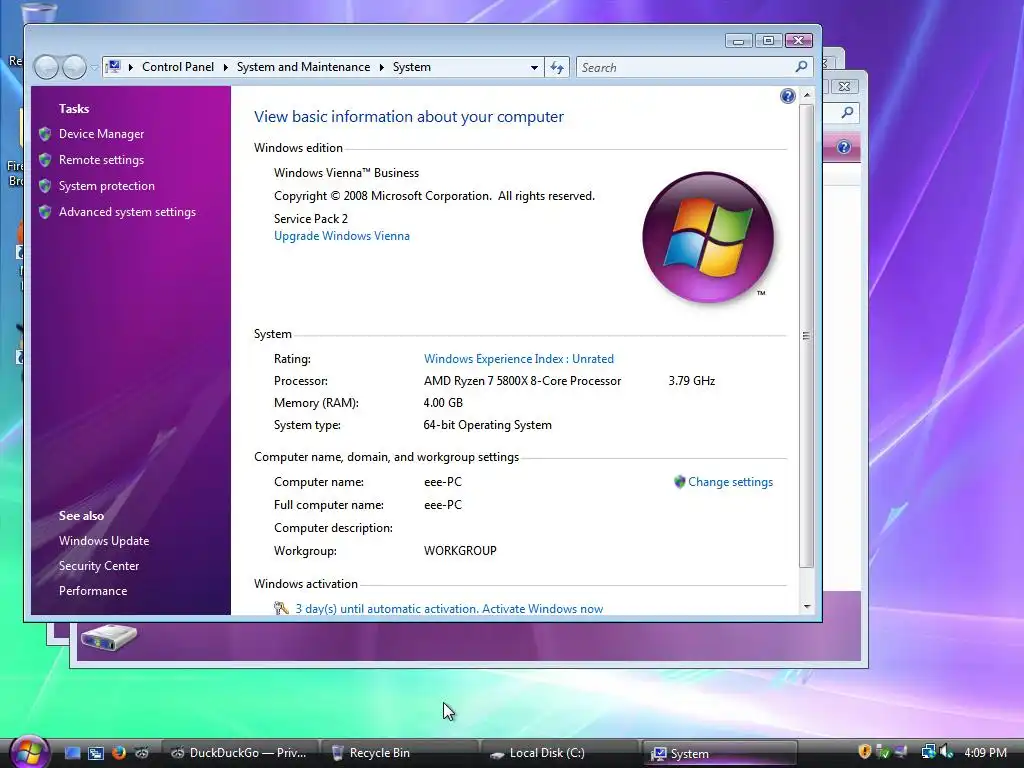Image resolution: width=1024 pixels, height=768 pixels.
Task: Click the eee-PC value beside Full computer name
Action: (x=443, y=505)
